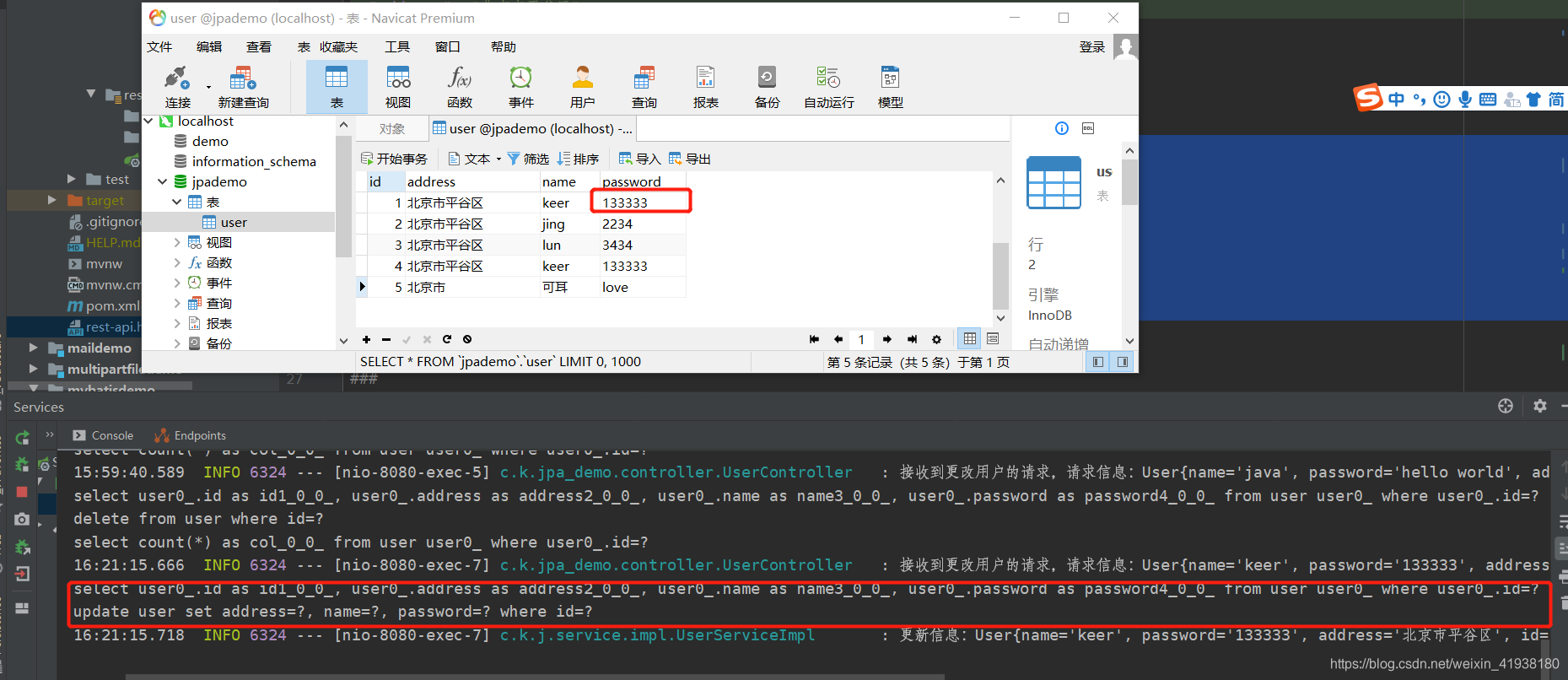Toggle the left navigation pane
This screenshot has width=1568, height=680.
coord(1098,362)
